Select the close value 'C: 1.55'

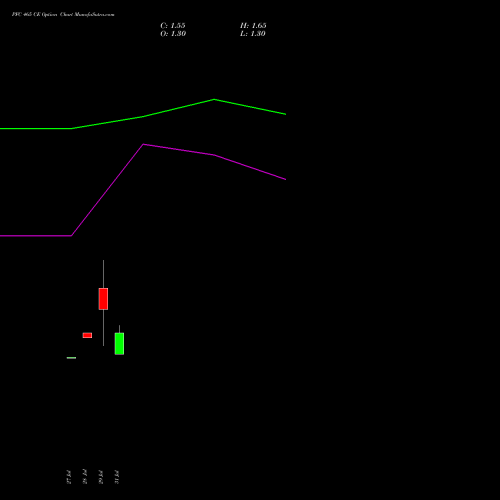173,26
